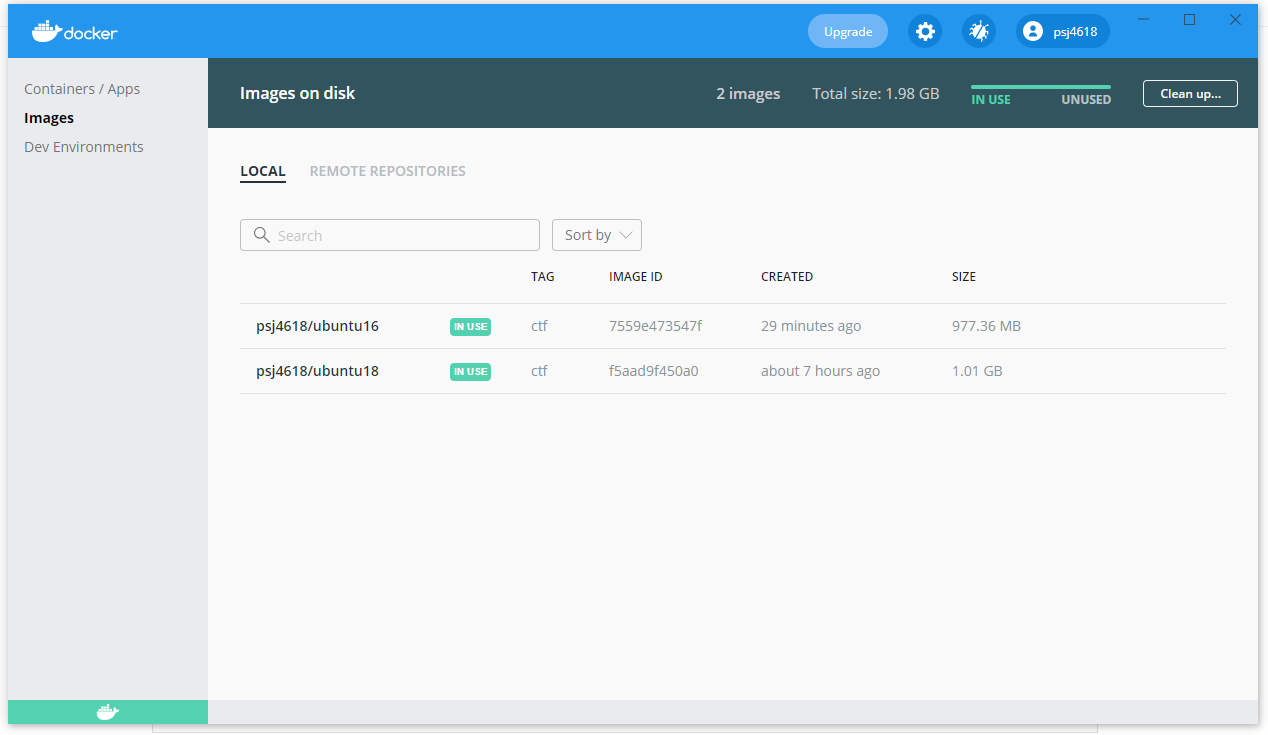
Task: Click the IN USE legend label
Action: pos(991,100)
